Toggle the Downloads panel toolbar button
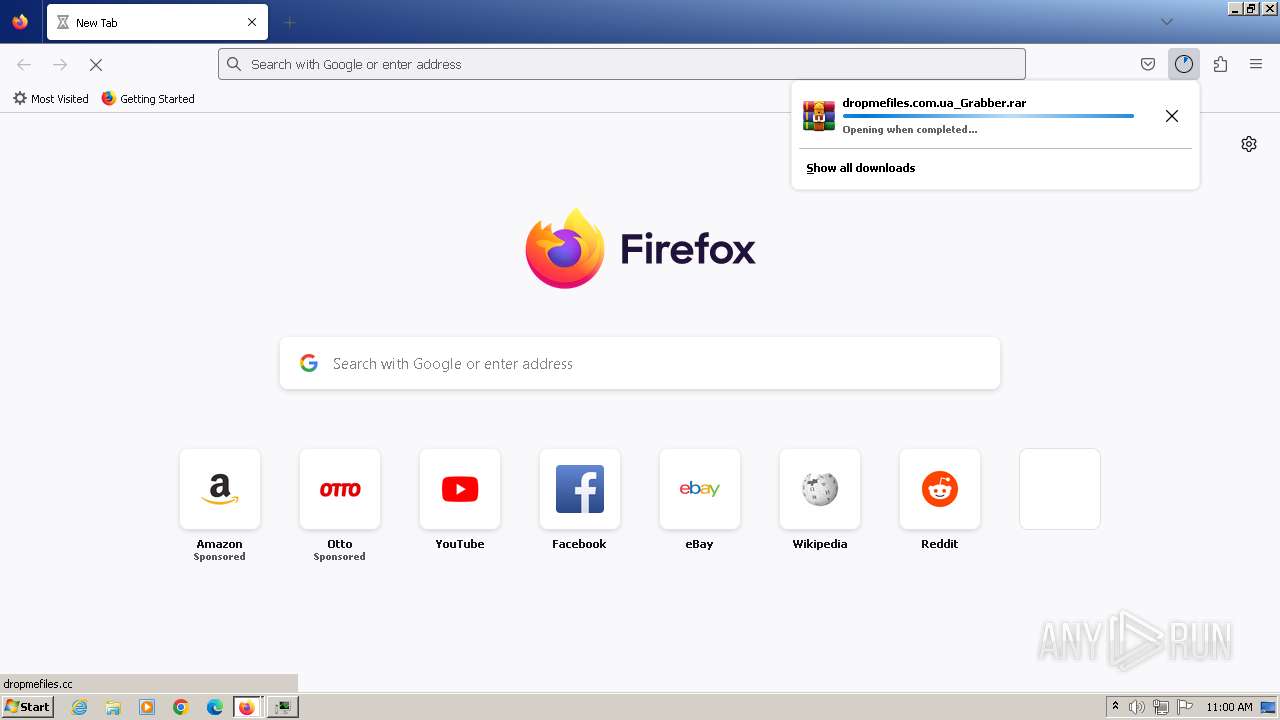This screenshot has height=720, width=1280. pyautogui.click(x=1184, y=64)
